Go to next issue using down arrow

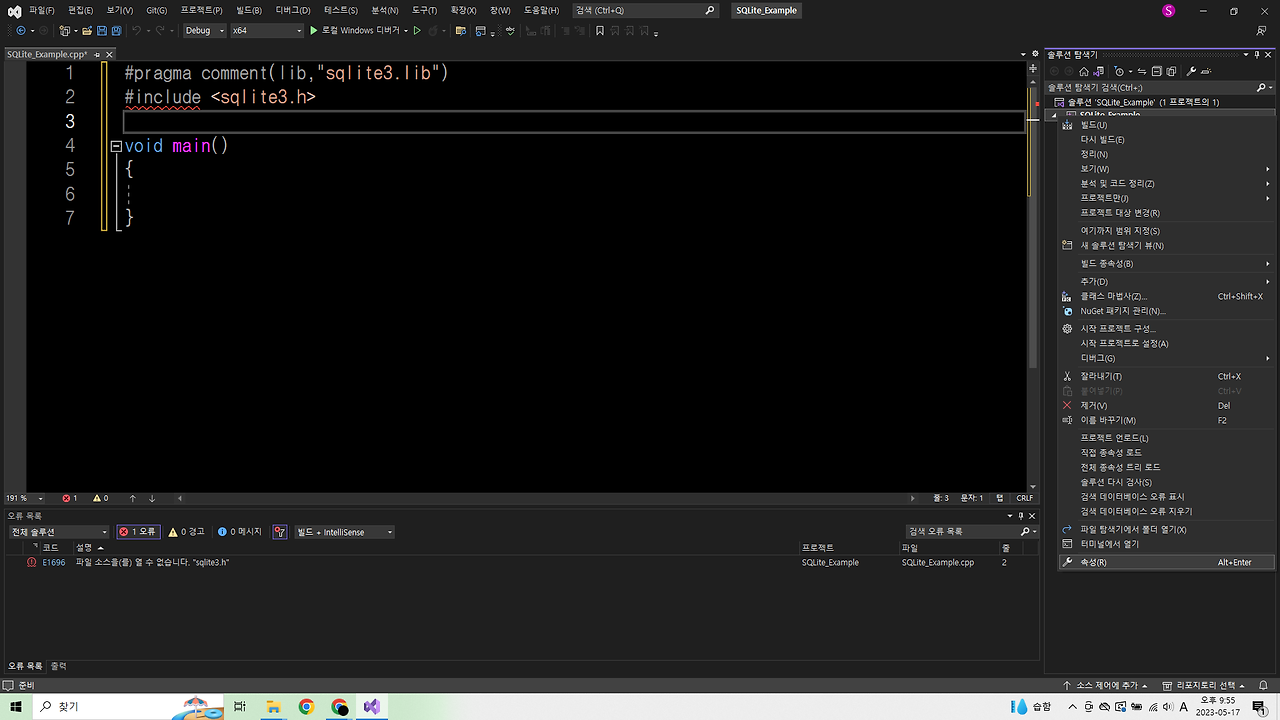tap(152, 498)
